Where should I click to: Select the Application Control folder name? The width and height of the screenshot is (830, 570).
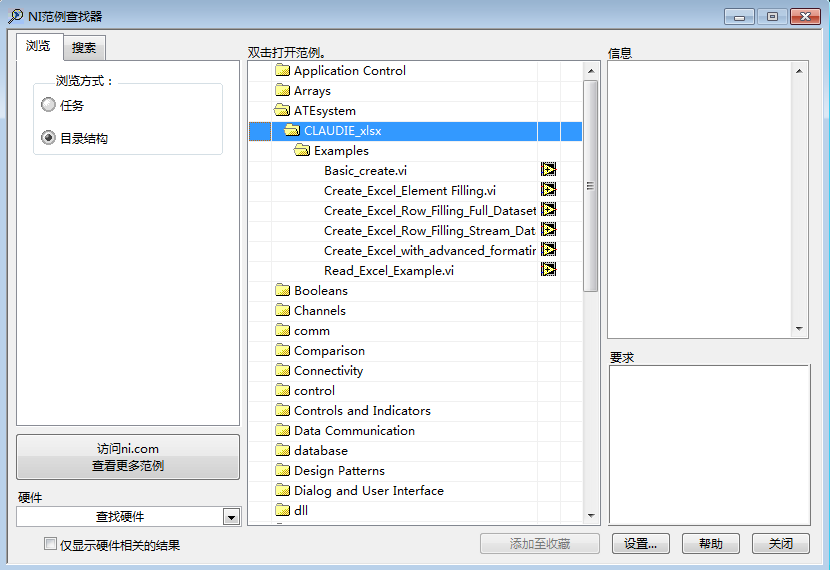point(350,71)
